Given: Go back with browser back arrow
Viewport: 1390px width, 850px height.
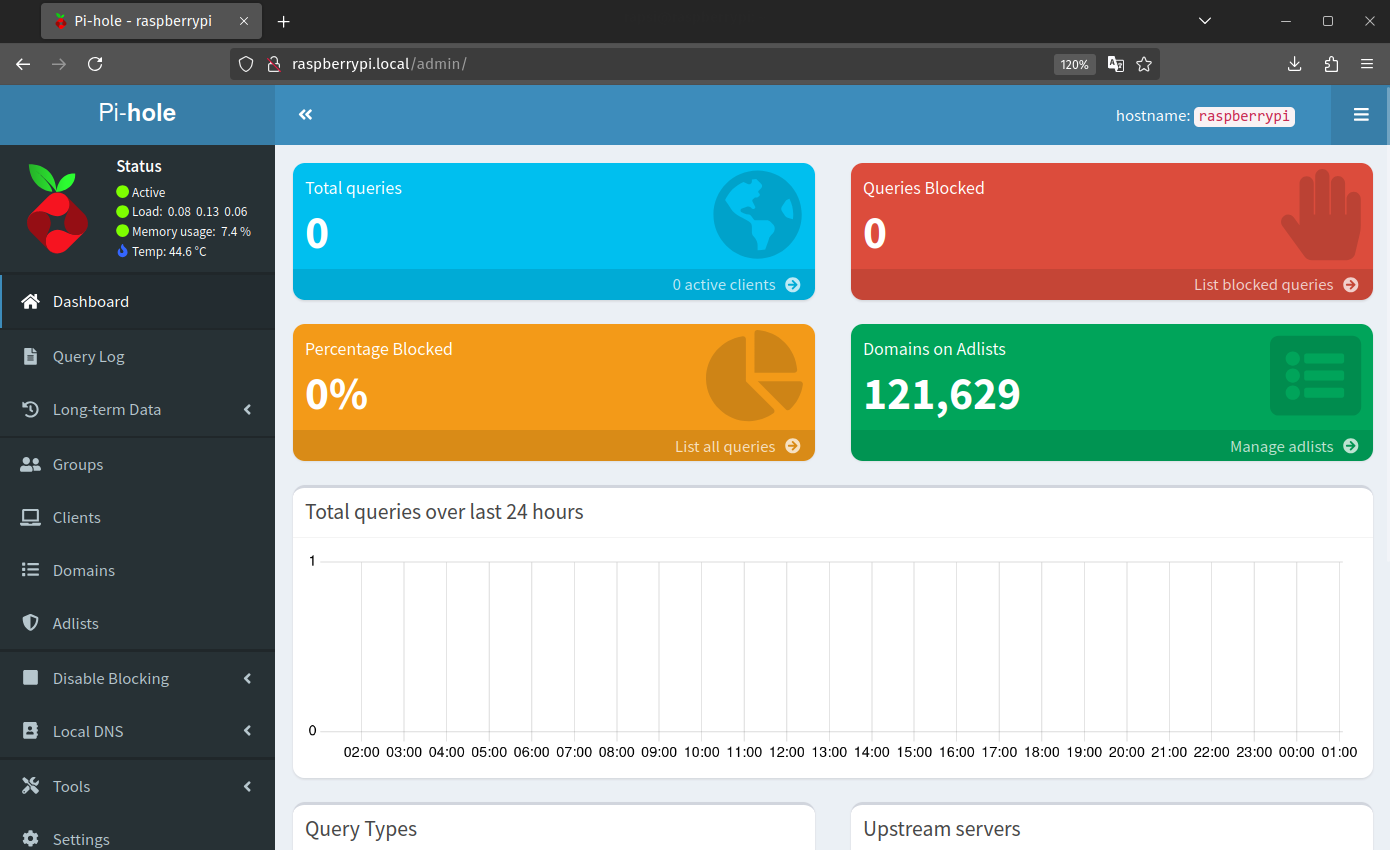Looking at the screenshot, I should (x=23, y=64).
